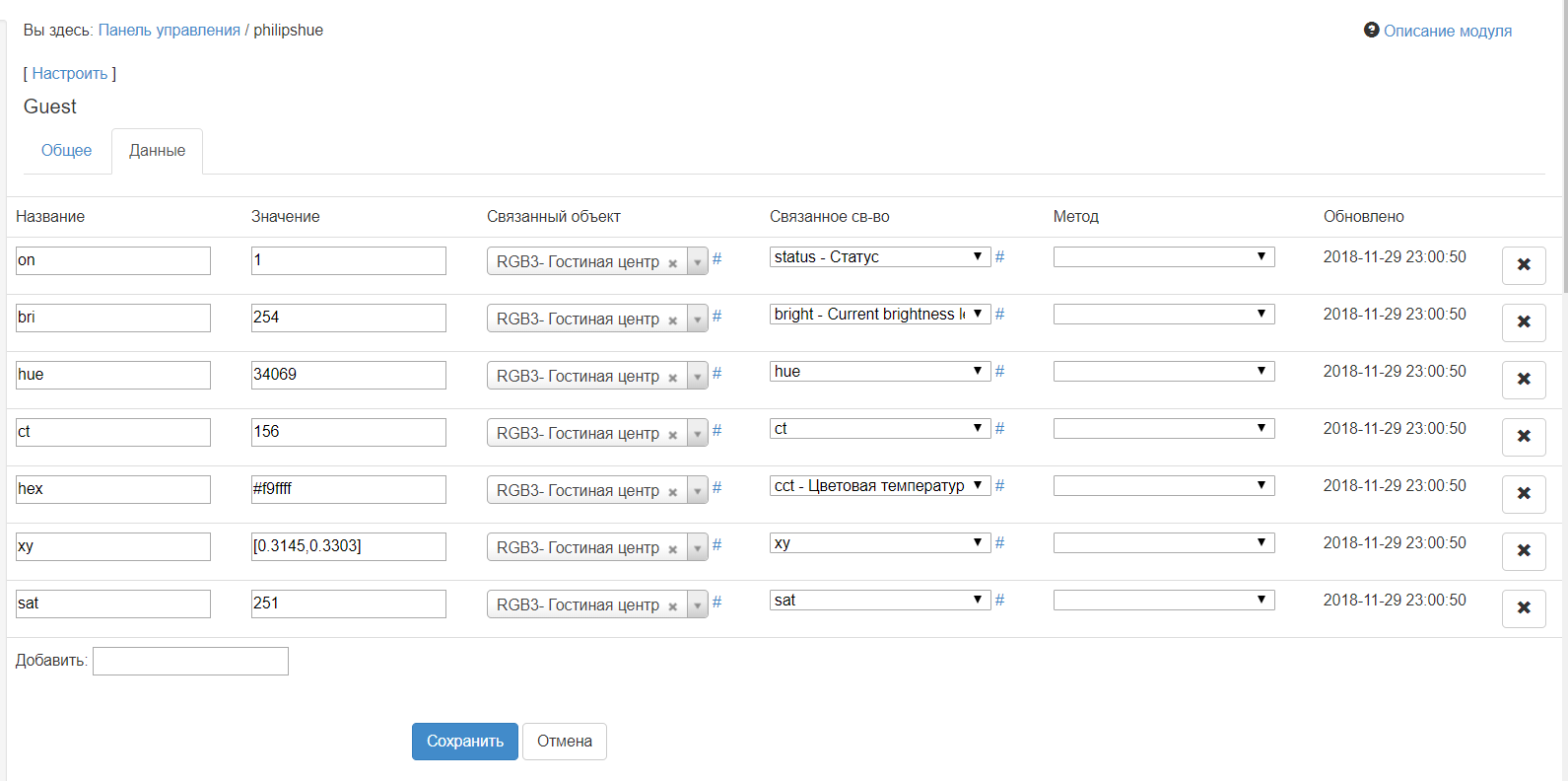
Task: Click the # link beside 'ct' linked object
Action: point(716,431)
